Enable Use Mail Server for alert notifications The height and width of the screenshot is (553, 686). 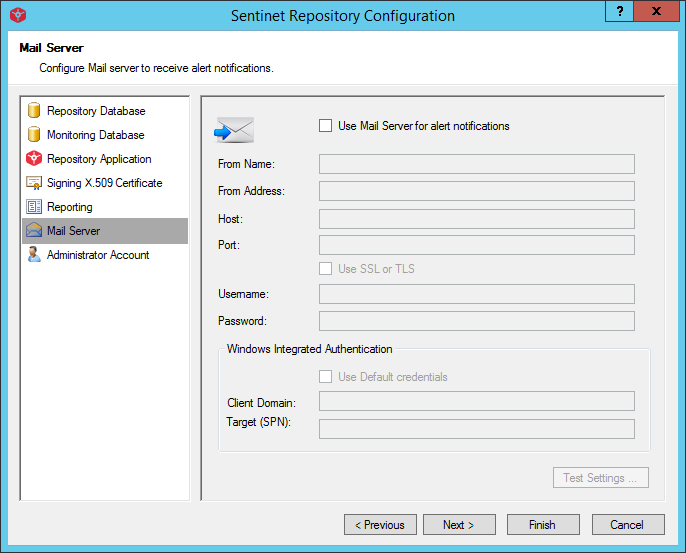click(325, 126)
